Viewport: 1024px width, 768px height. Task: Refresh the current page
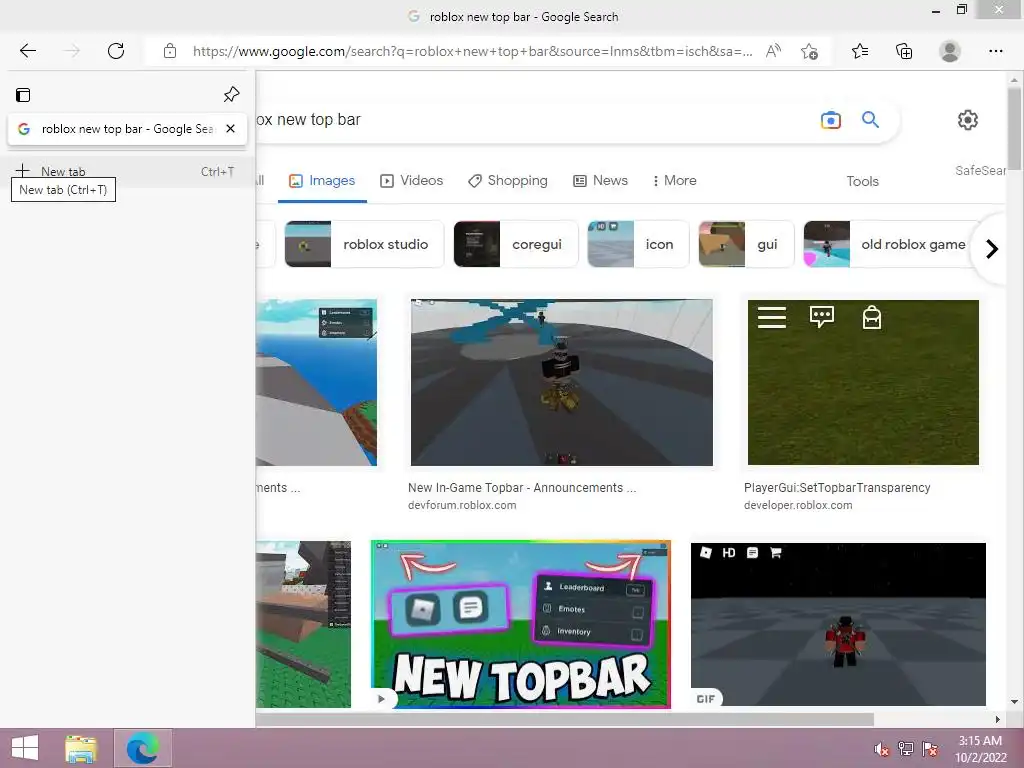point(116,51)
